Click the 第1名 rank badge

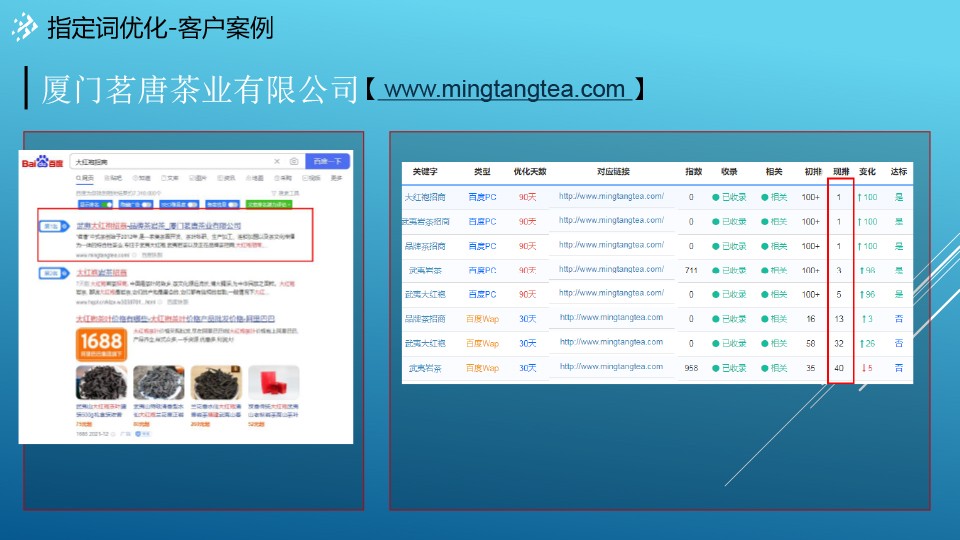coord(54,227)
